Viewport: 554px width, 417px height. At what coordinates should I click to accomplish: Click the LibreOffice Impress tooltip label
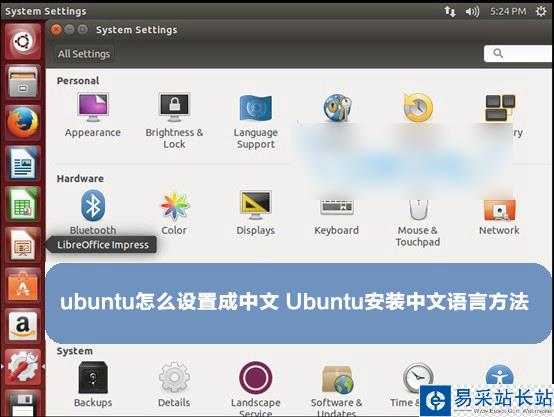pos(103,245)
